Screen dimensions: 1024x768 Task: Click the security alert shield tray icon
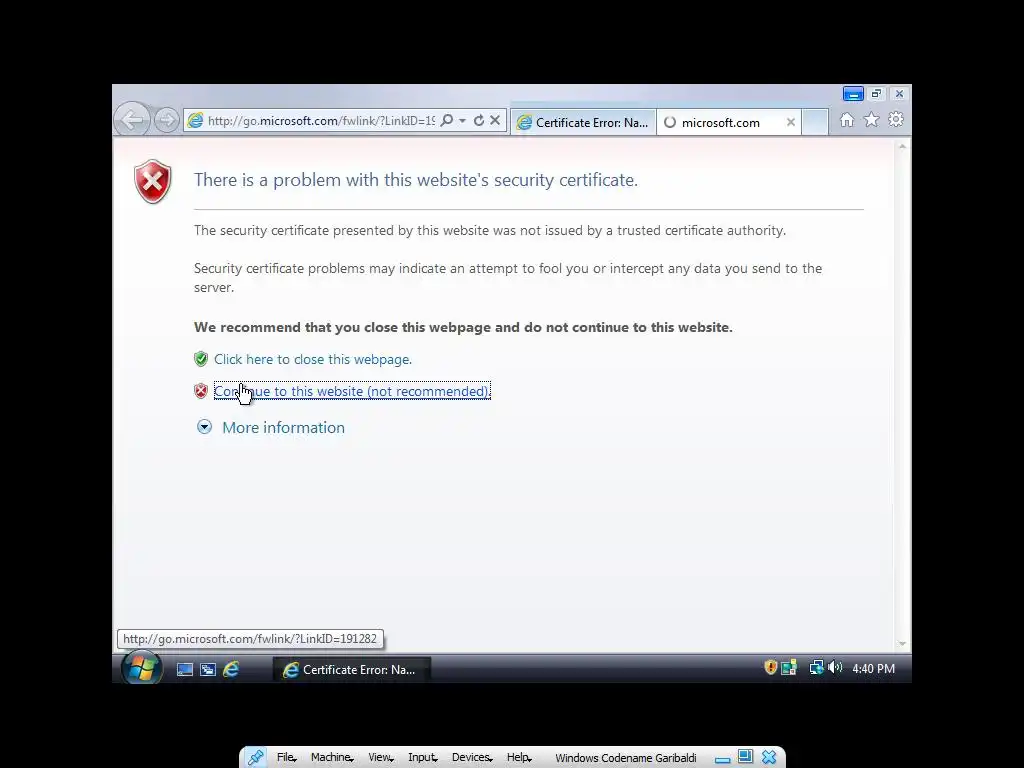coord(771,667)
